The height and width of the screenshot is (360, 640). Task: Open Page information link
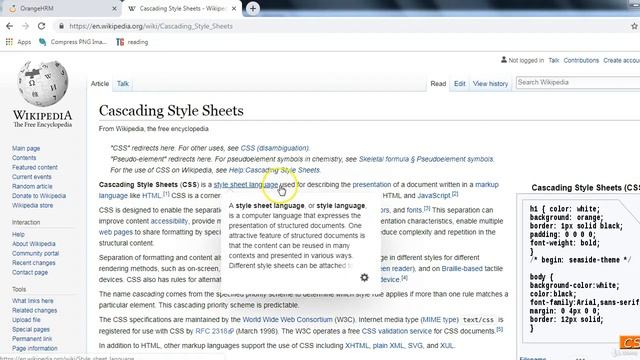pyautogui.click(x=35, y=349)
